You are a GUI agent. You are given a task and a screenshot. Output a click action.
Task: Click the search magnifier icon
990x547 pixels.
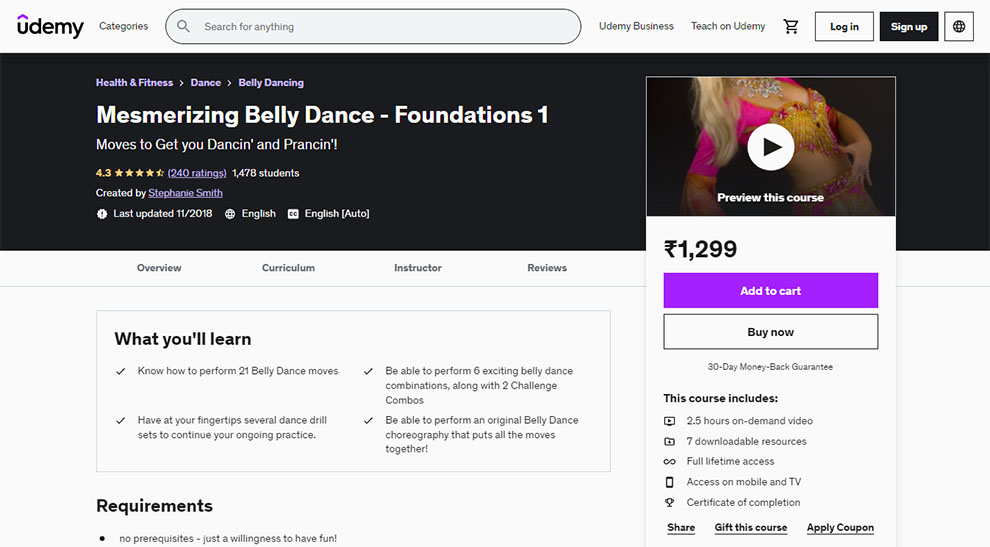click(x=184, y=27)
